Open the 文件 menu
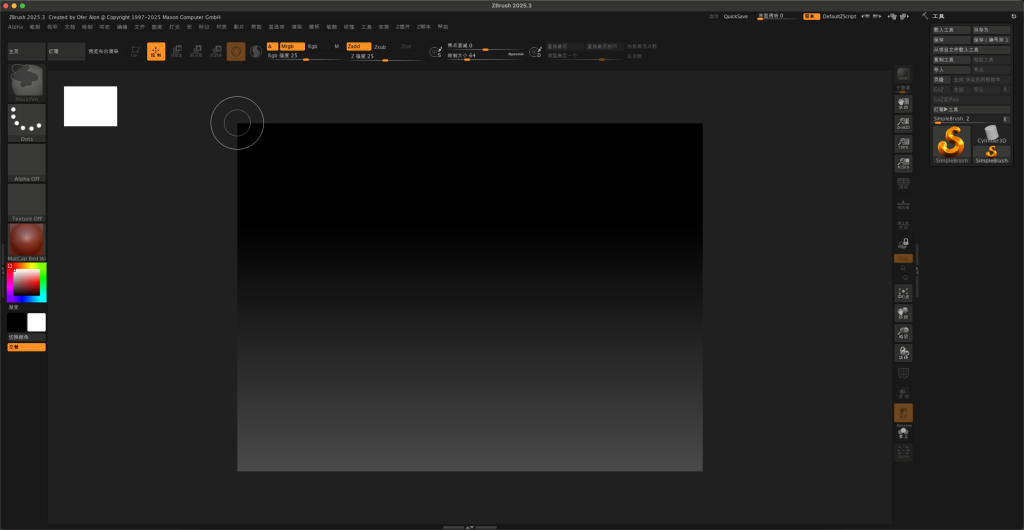The height and width of the screenshot is (530, 1024). (x=139, y=27)
